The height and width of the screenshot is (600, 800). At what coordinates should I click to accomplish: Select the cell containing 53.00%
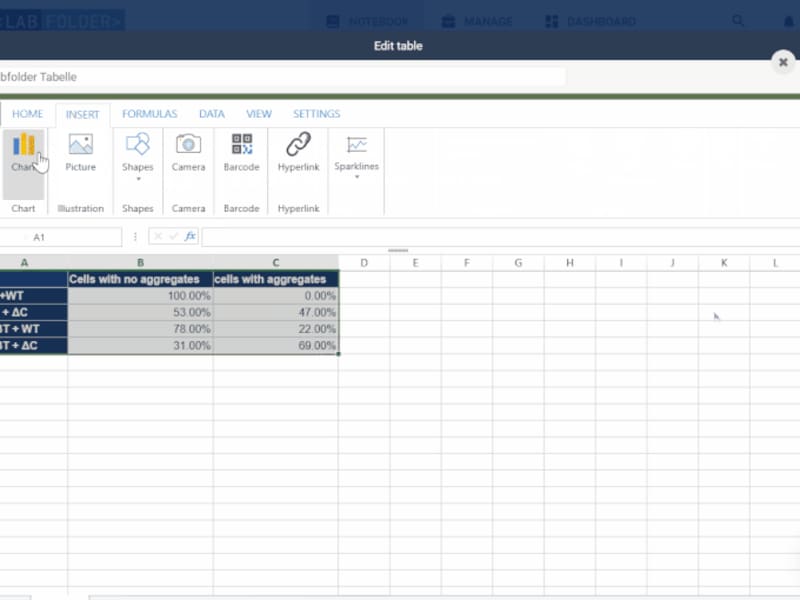(x=140, y=312)
